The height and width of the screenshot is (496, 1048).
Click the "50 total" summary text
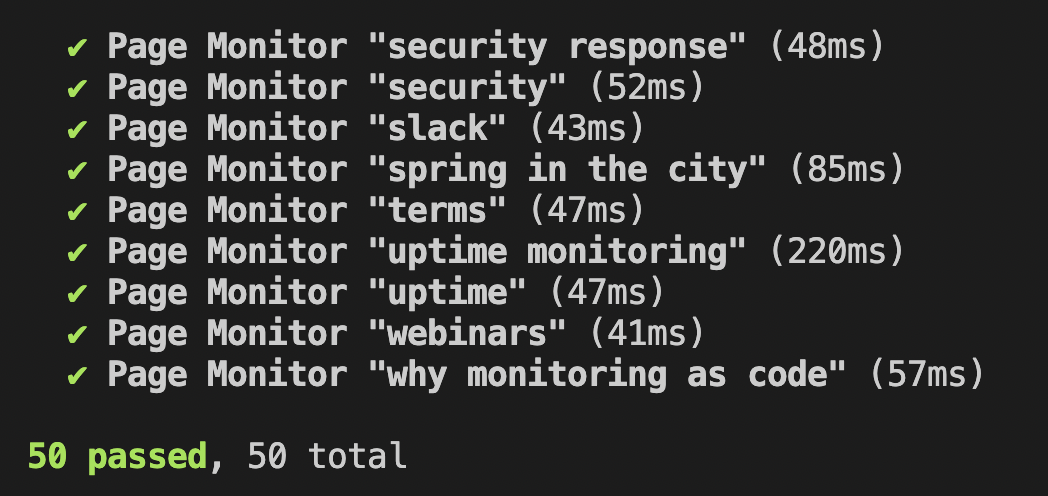tap(327, 457)
